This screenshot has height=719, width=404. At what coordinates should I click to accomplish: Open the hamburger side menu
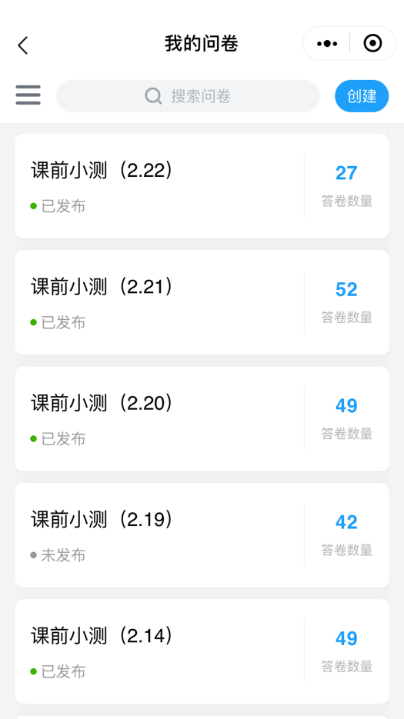coord(28,95)
